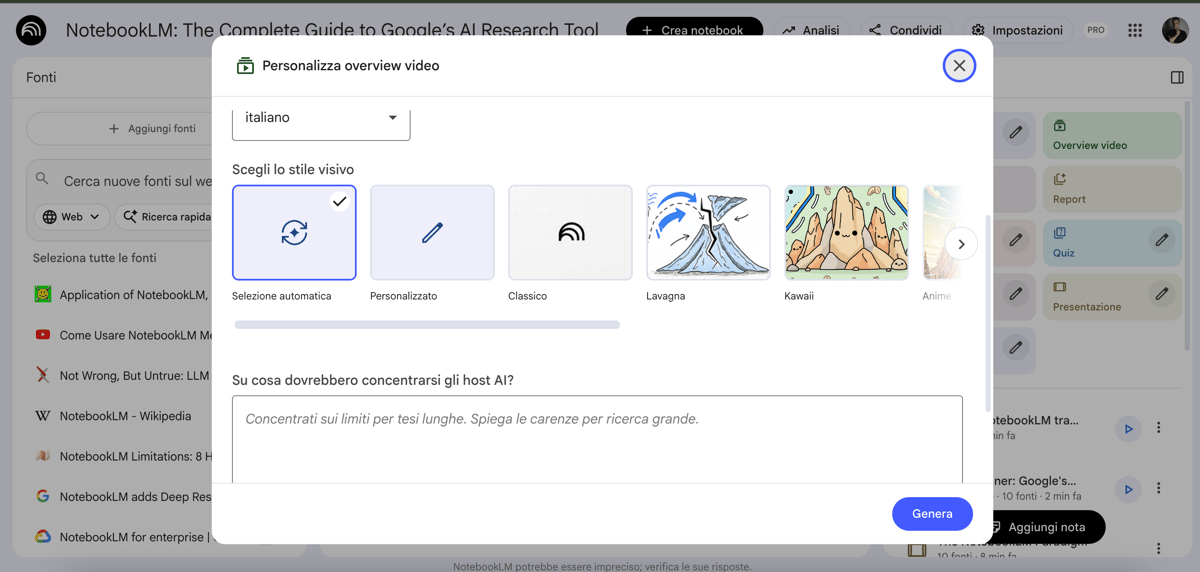Open the Analisi item
This screenshot has width=1200, height=572.
tap(811, 30)
